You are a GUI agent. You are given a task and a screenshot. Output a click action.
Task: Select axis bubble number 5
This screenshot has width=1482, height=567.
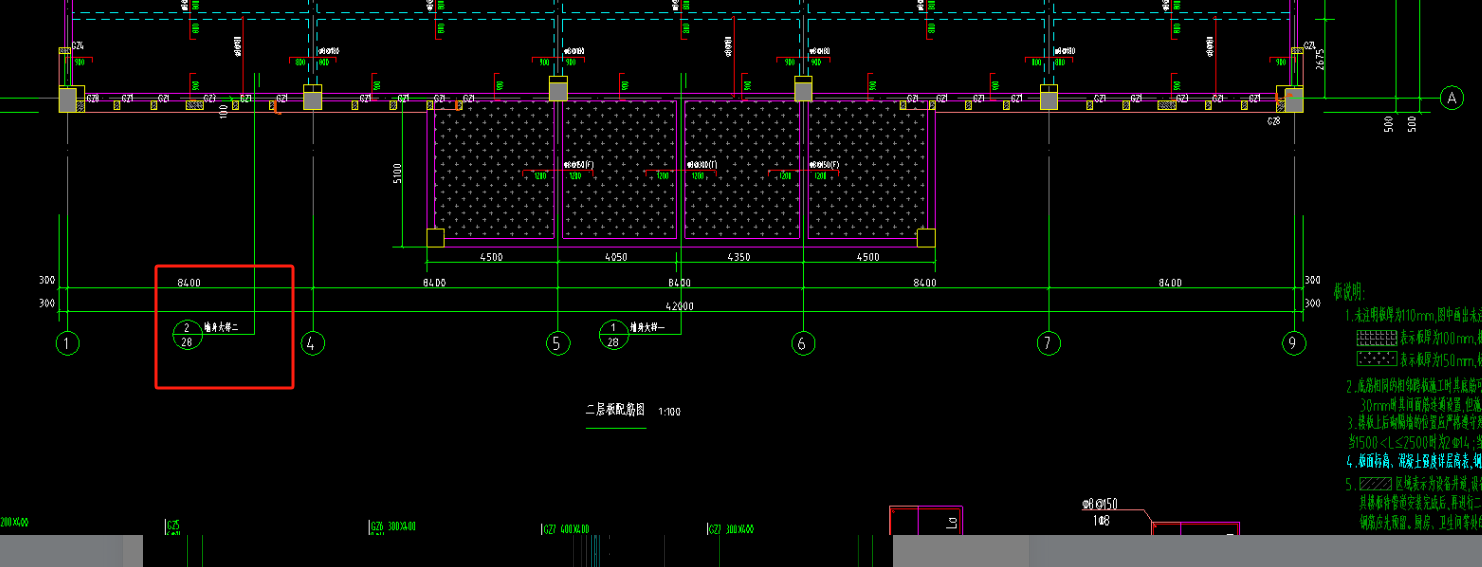[x=558, y=344]
